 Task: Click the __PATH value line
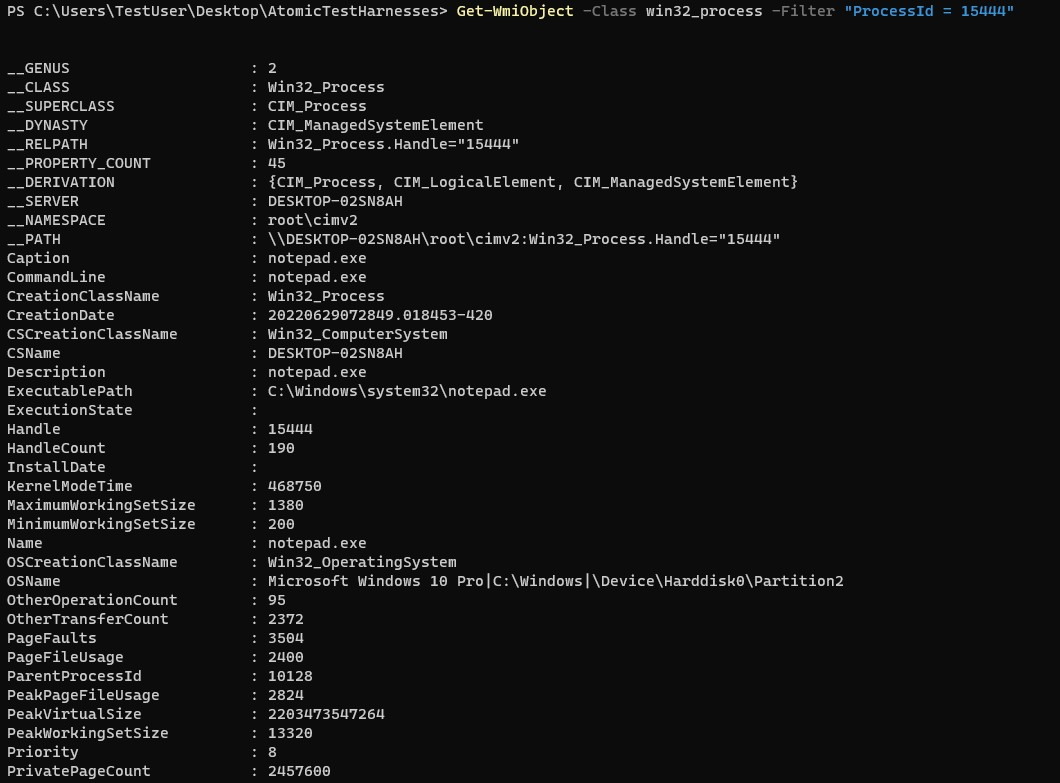tap(524, 239)
